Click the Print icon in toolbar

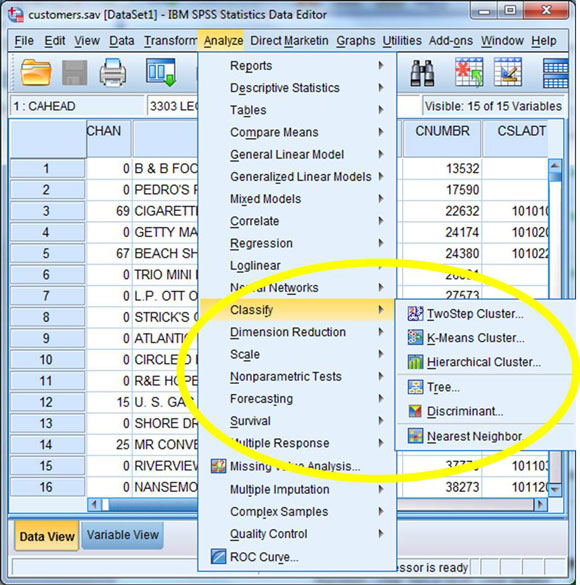113,72
